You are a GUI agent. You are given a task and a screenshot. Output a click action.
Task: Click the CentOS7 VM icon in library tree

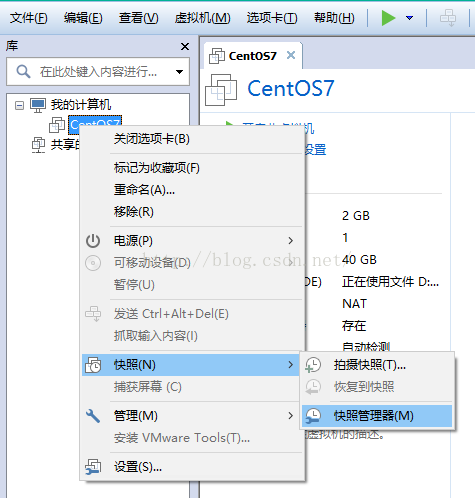point(57,125)
